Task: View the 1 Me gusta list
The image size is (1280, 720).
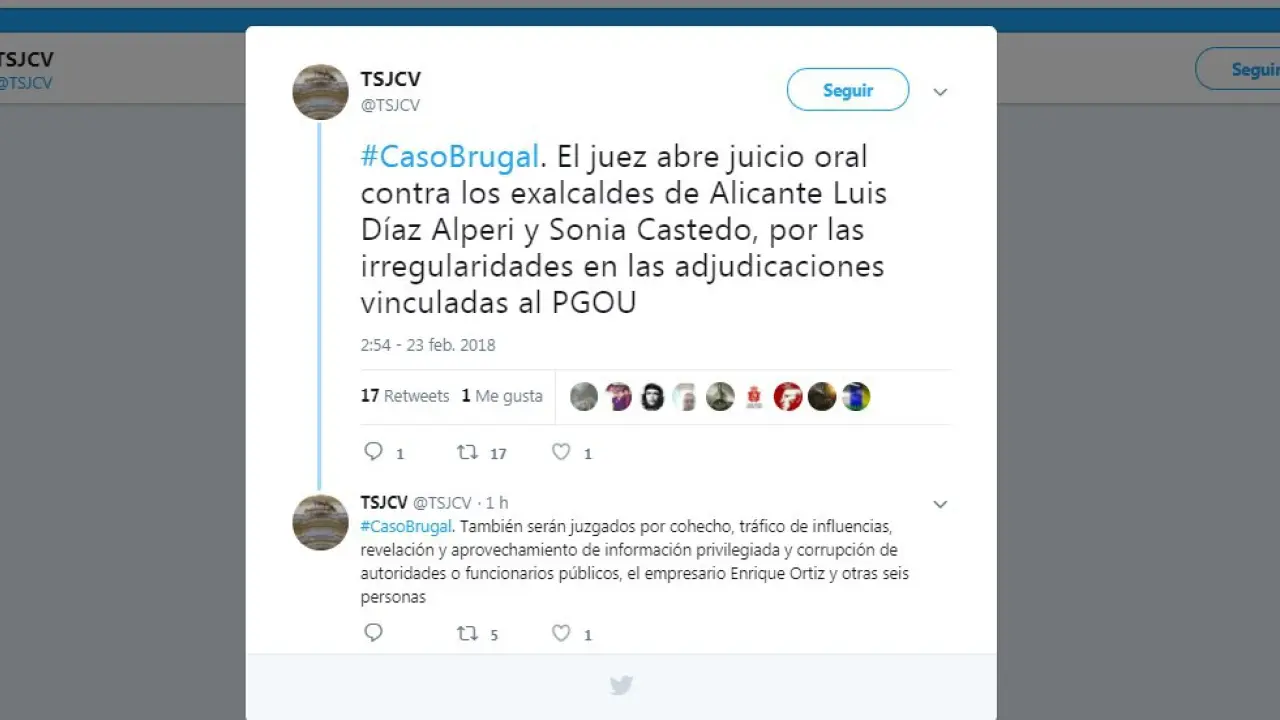Action: tap(502, 396)
